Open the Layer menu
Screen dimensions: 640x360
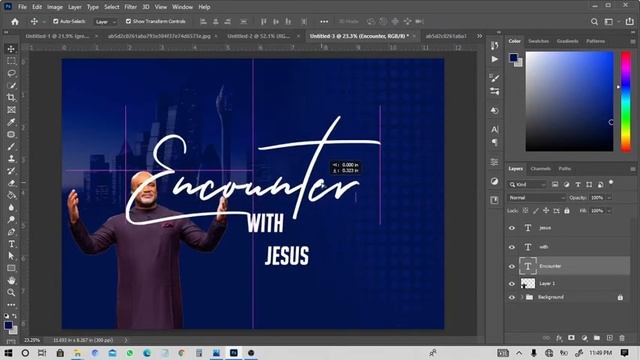[x=75, y=7]
